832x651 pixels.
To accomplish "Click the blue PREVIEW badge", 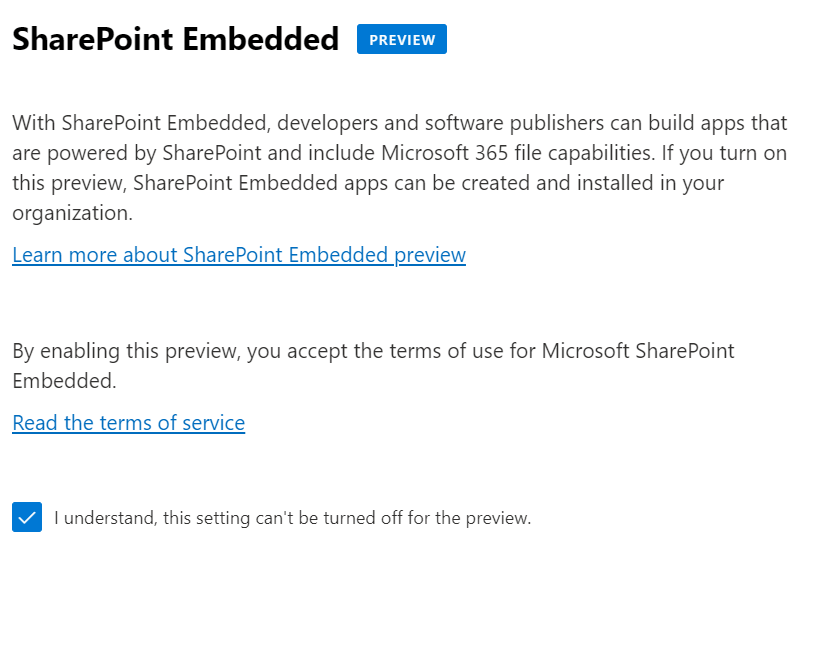I will 402,39.
